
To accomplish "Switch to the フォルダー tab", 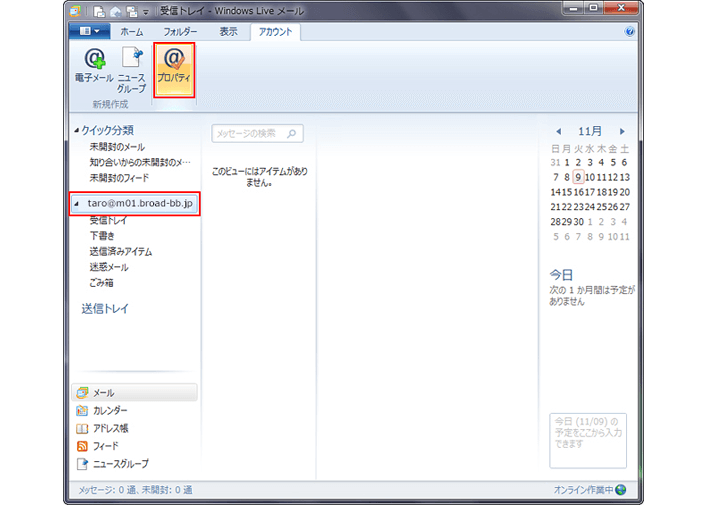I will [x=180, y=32].
